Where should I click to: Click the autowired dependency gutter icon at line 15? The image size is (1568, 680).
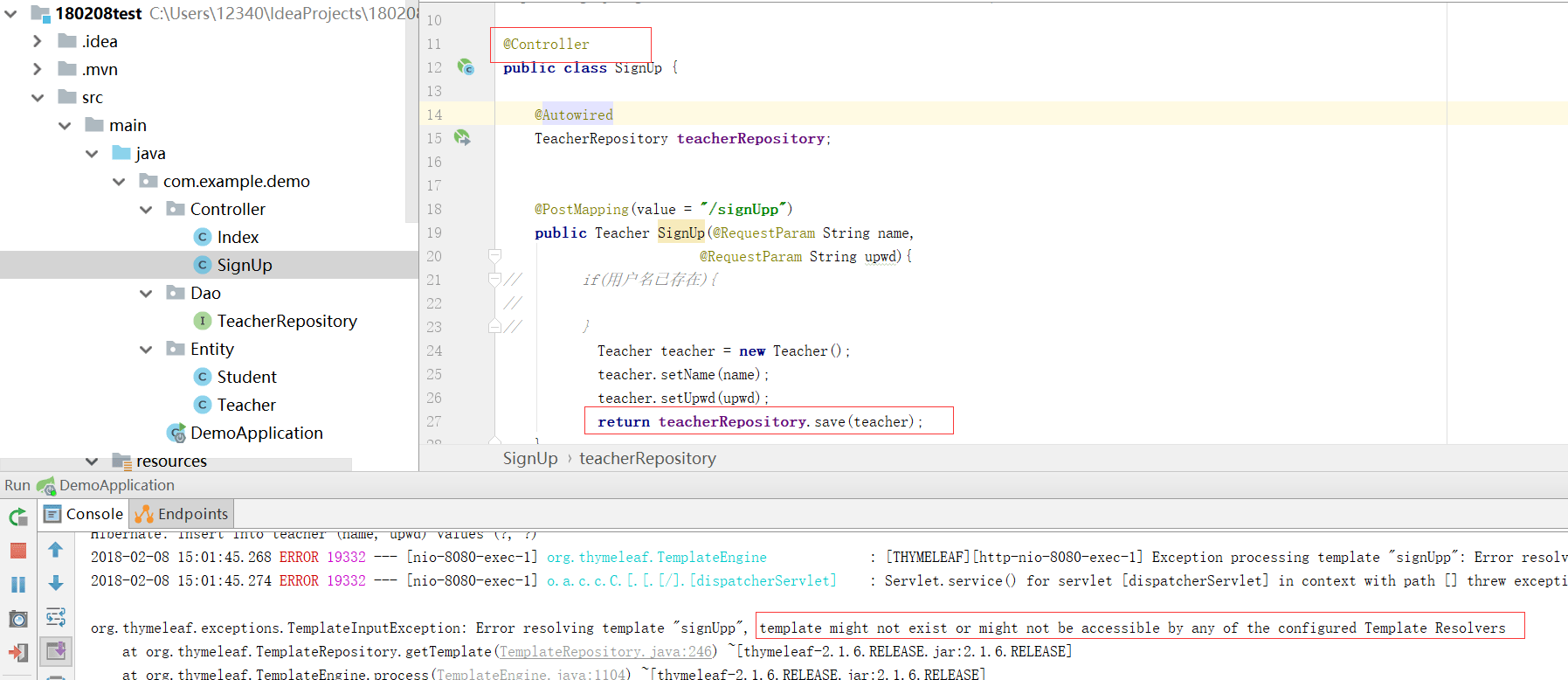coord(462,137)
